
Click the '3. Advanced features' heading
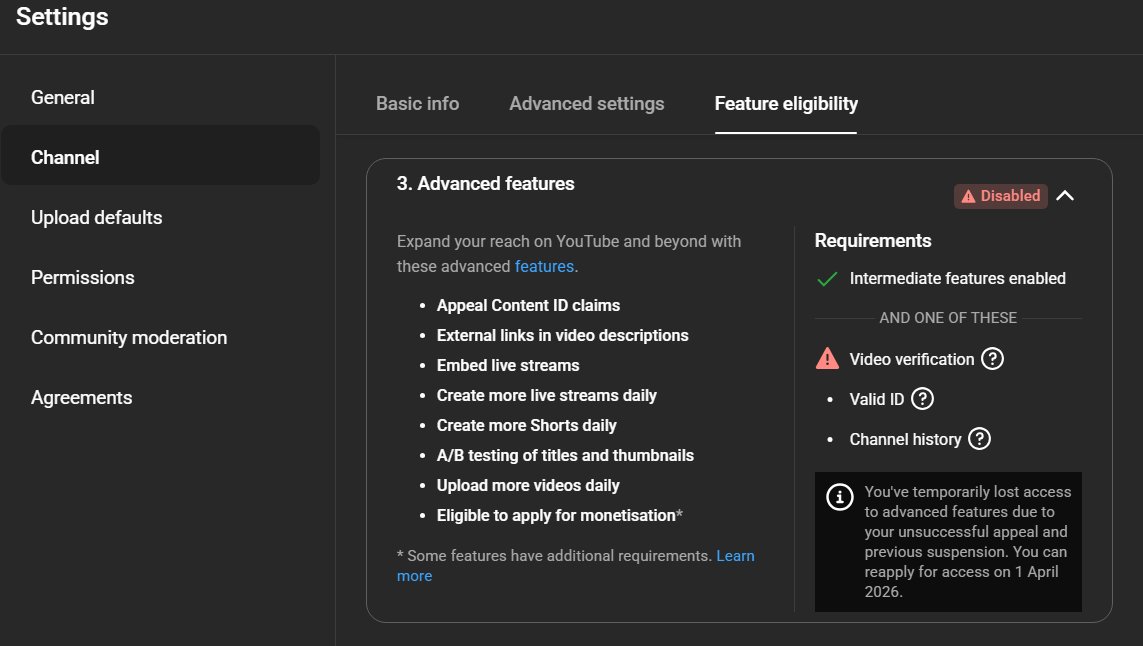pyautogui.click(x=485, y=184)
